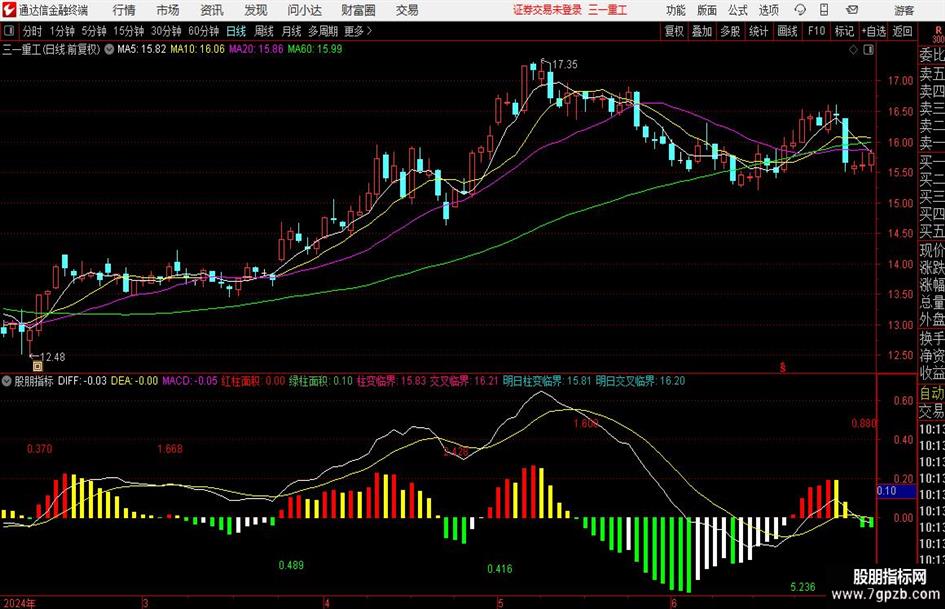Toggle the left sidebar panel icon
The image size is (945, 609).
pyautogui.click(x=8, y=31)
